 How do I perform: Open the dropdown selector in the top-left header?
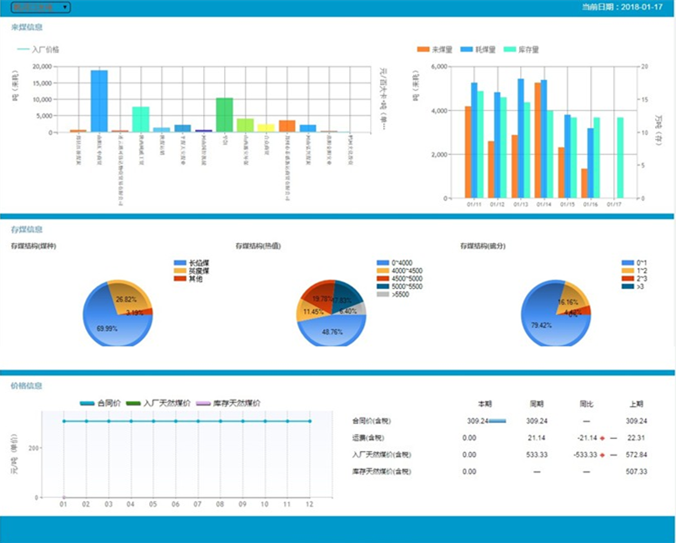click(x=41, y=7)
